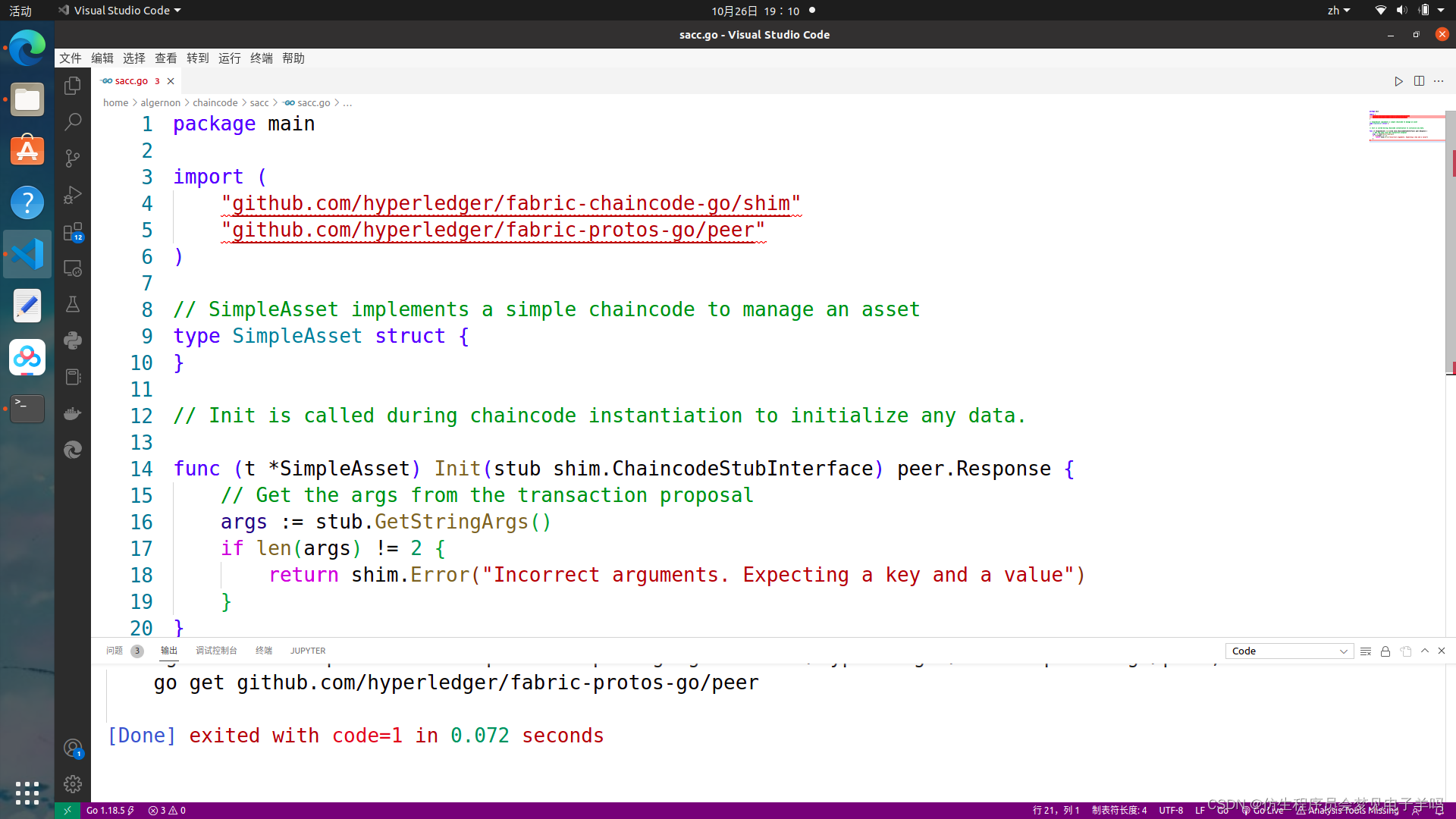1456x819 pixels.
Task: Open problems count 3 errors 0 warnings
Action: [x=167, y=811]
